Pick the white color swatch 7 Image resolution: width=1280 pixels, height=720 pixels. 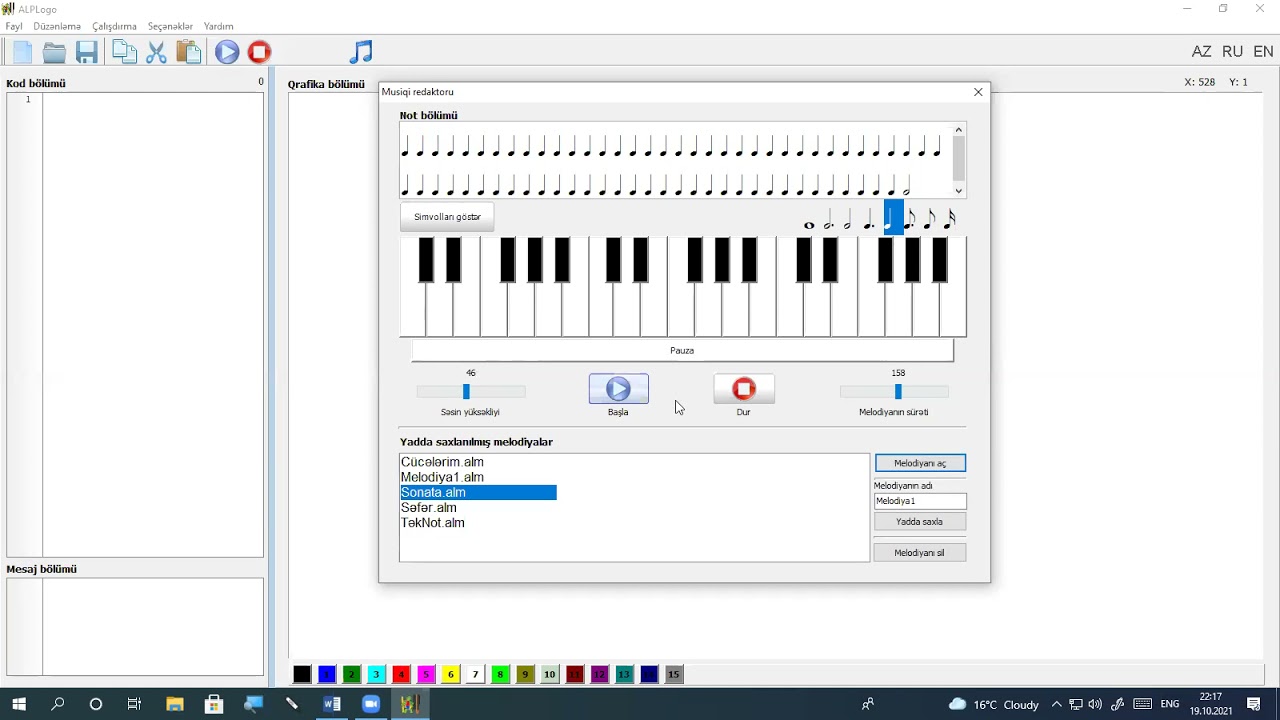(x=475, y=674)
